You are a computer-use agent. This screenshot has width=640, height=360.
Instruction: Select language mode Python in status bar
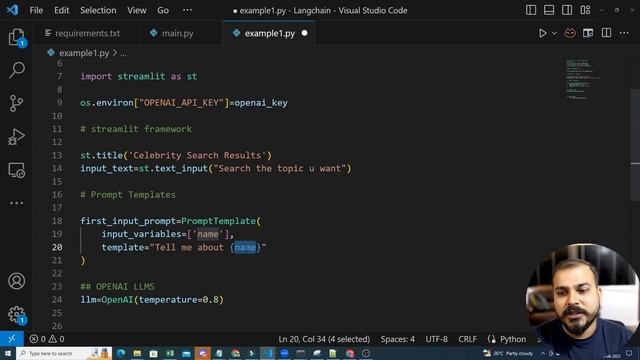pos(513,339)
